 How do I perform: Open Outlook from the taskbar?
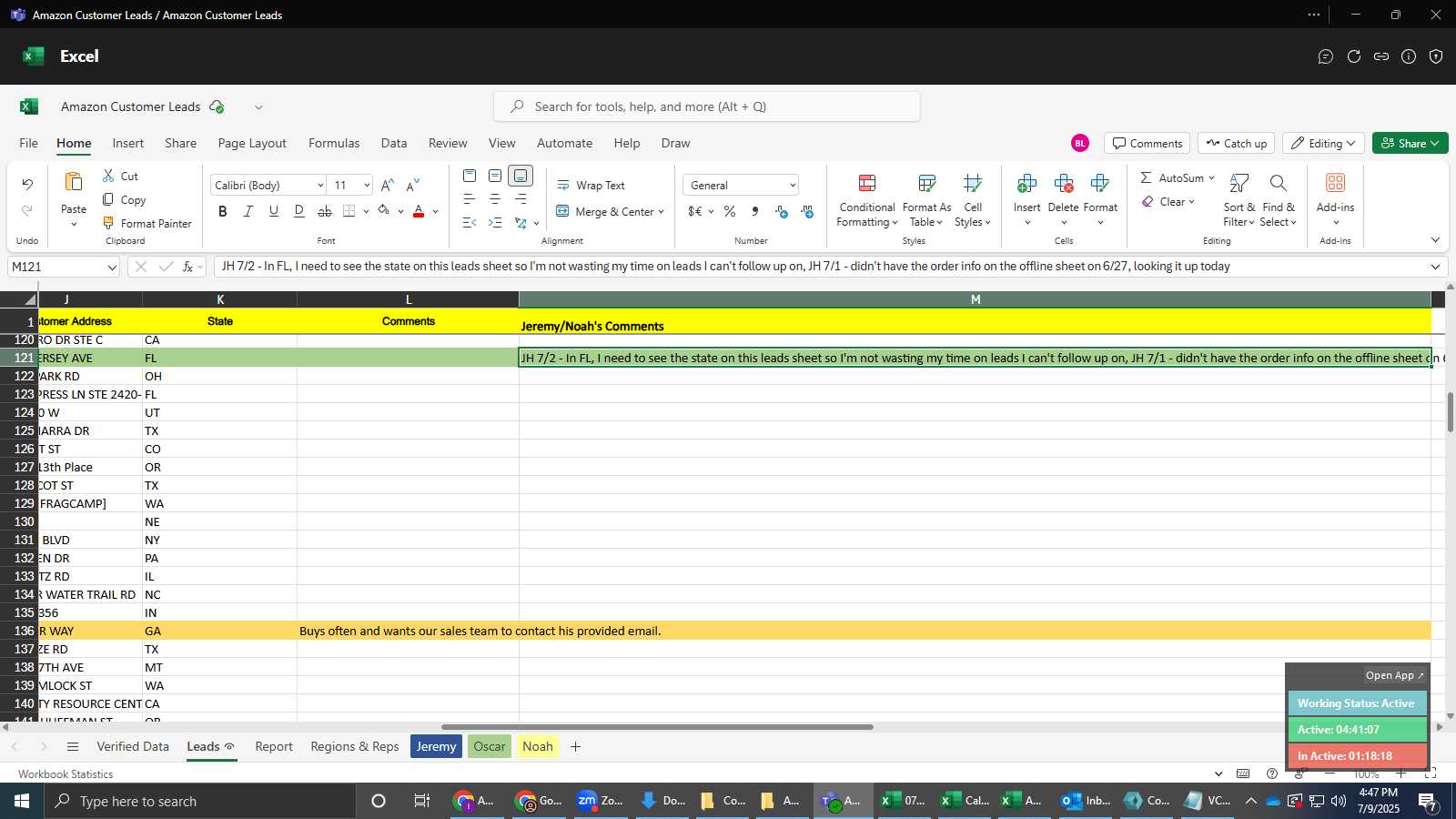(x=1086, y=801)
